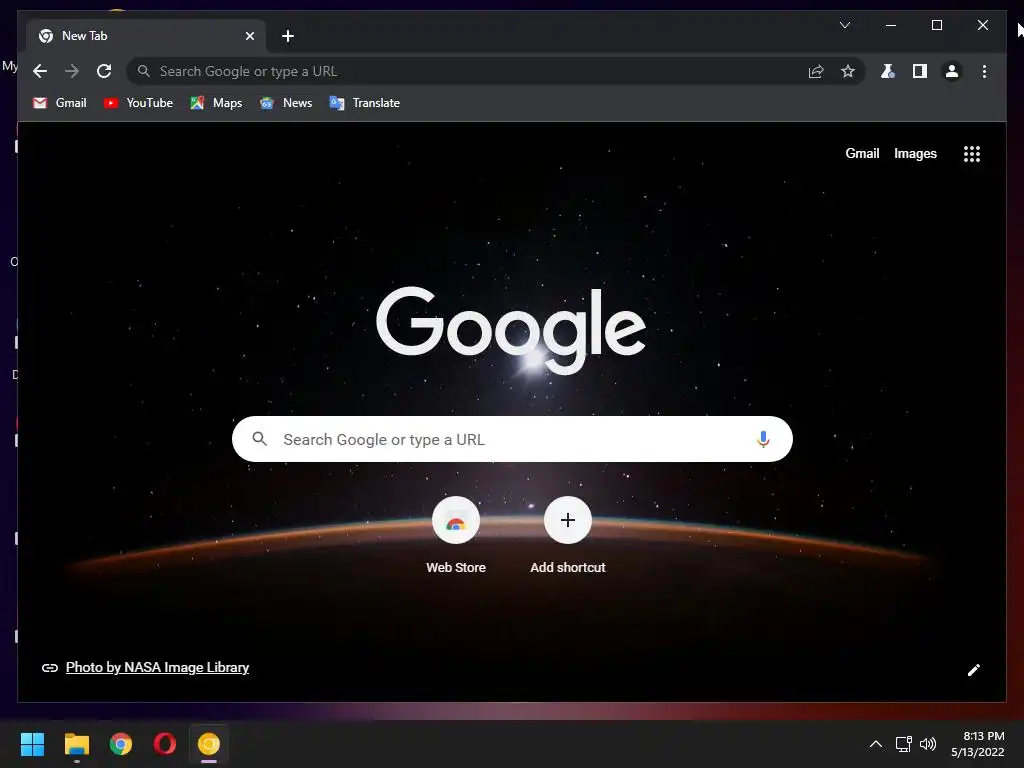This screenshot has height=768, width=1024.
Task: Expand the tab search dropdown chevron
Action: 845,25
